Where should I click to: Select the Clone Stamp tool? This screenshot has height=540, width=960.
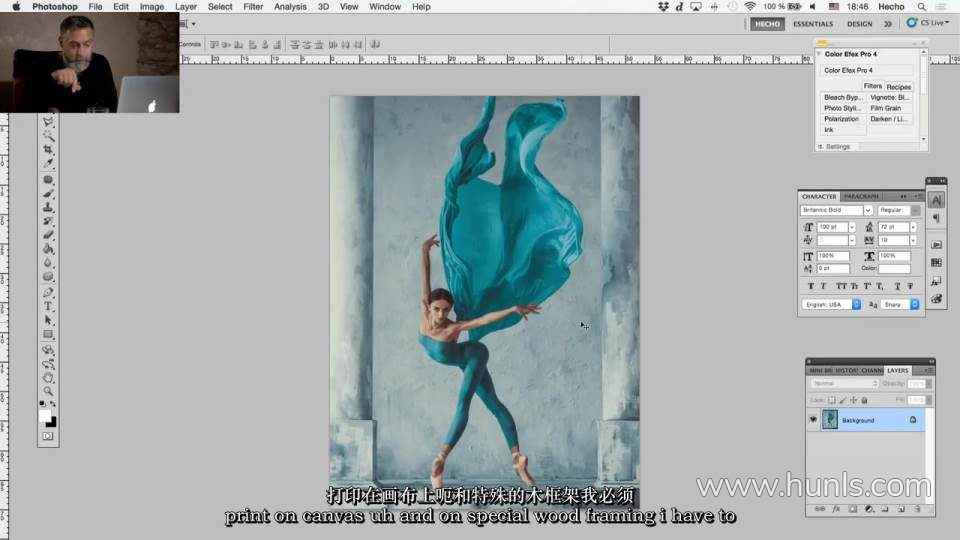[x=48, y=207]
